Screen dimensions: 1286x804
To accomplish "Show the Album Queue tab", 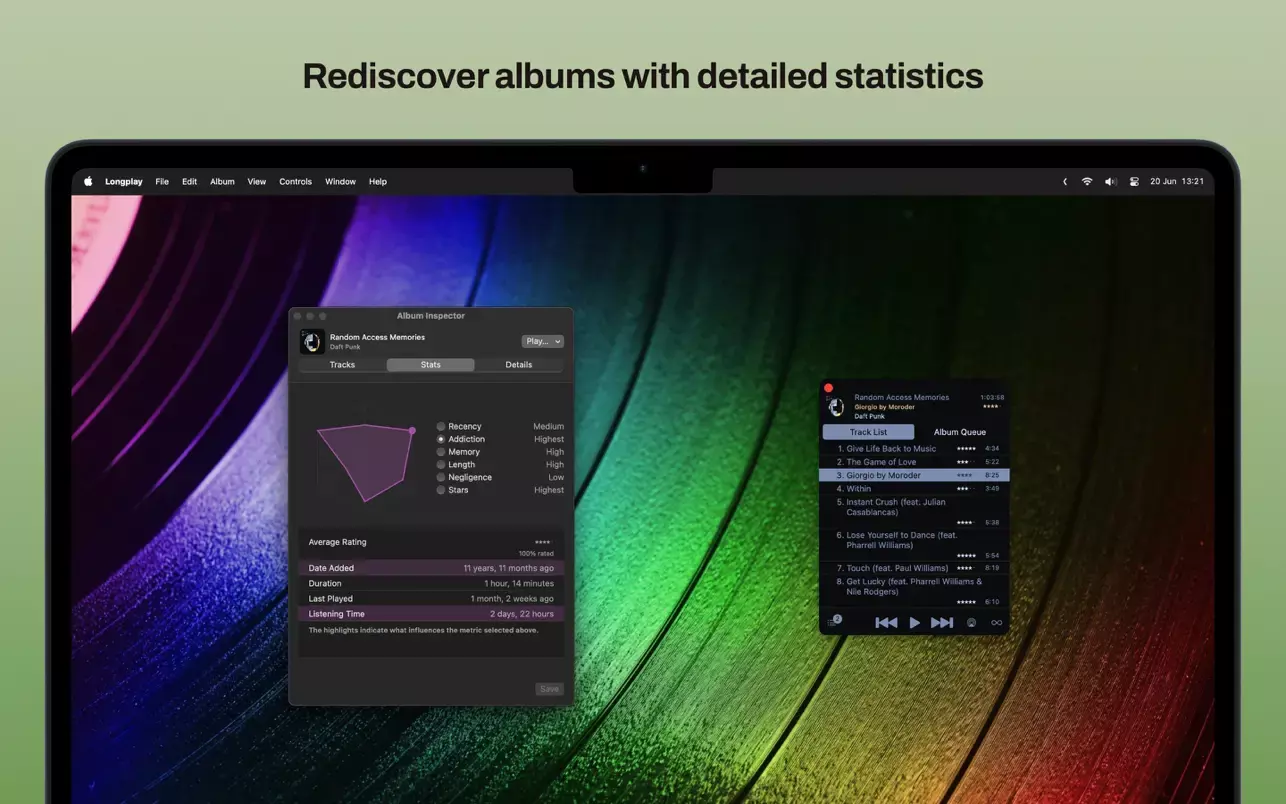I will 960,432.
